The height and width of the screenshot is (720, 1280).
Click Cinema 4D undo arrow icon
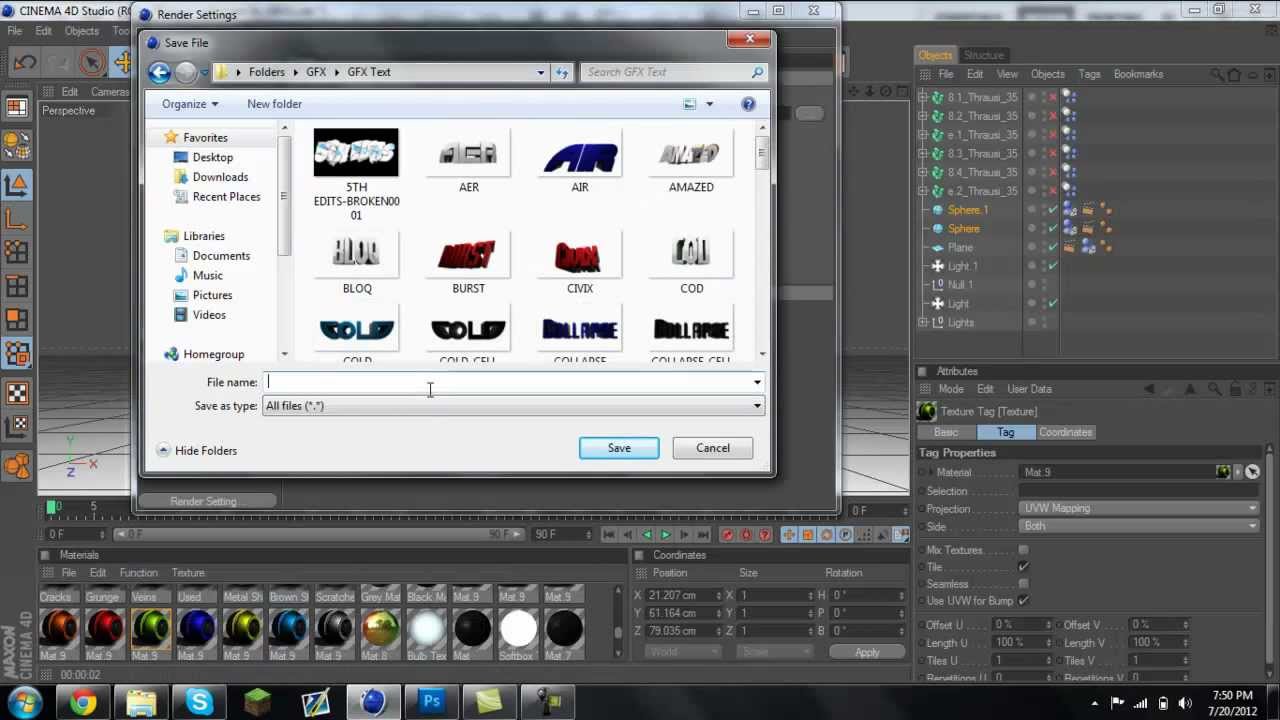point(25,62)
